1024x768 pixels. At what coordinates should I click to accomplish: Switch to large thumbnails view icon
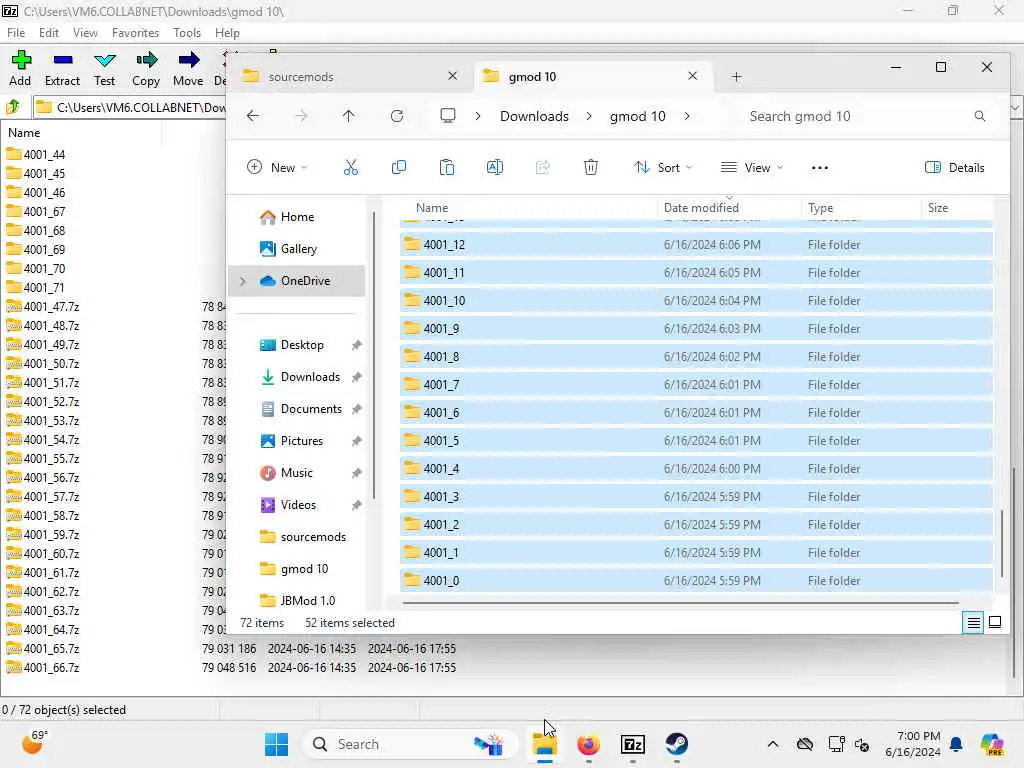[995, 622]
